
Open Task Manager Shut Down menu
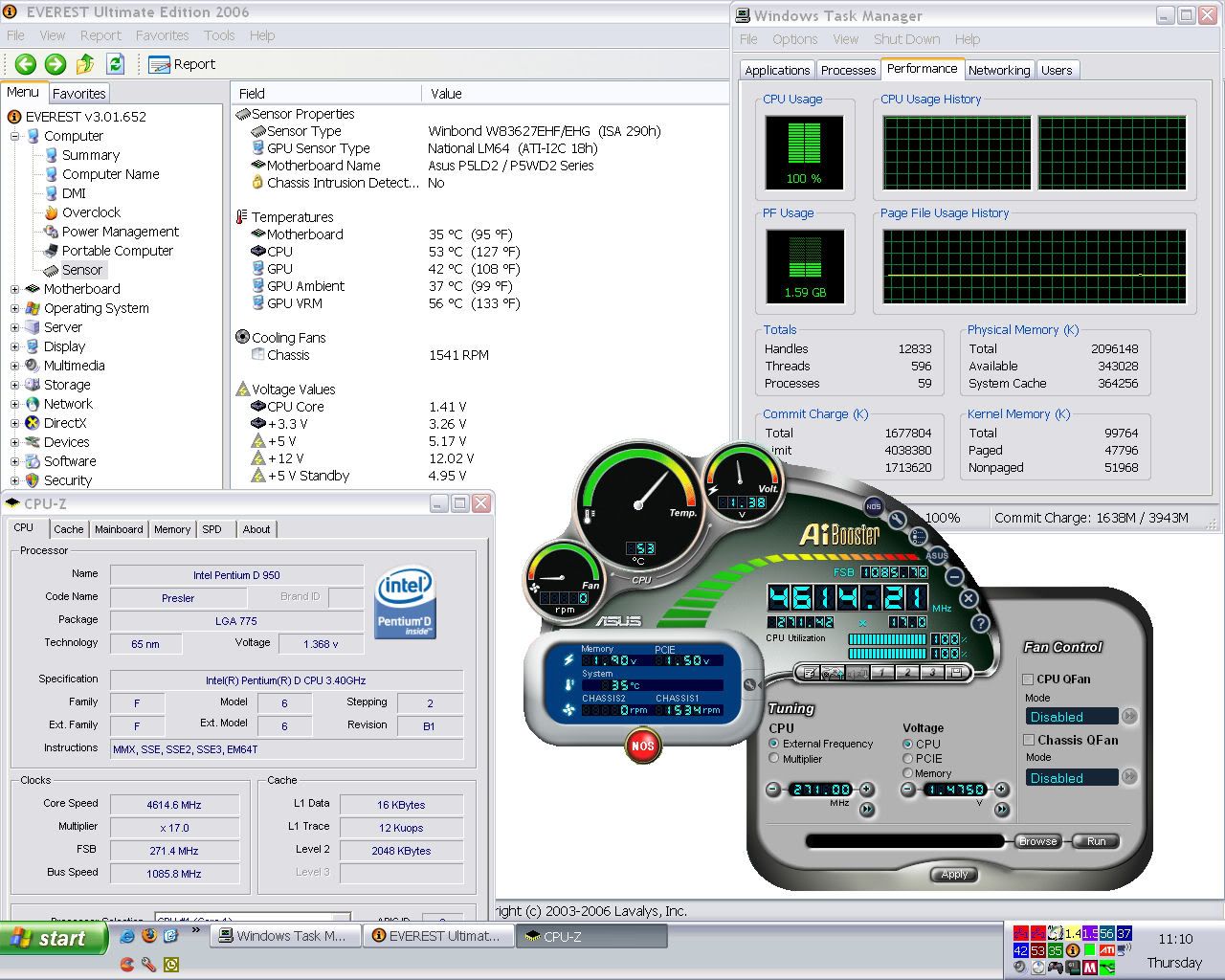tap(906, 39)
